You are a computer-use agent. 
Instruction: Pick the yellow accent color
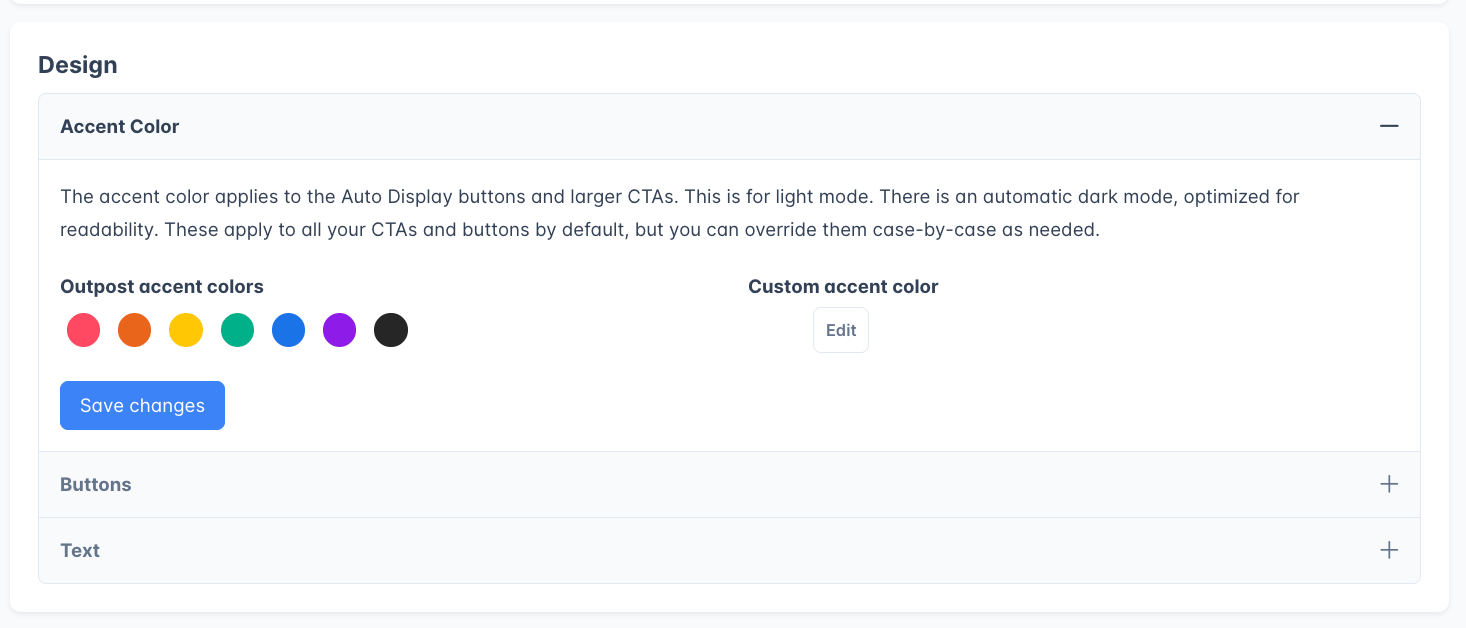tap(186, 330)
